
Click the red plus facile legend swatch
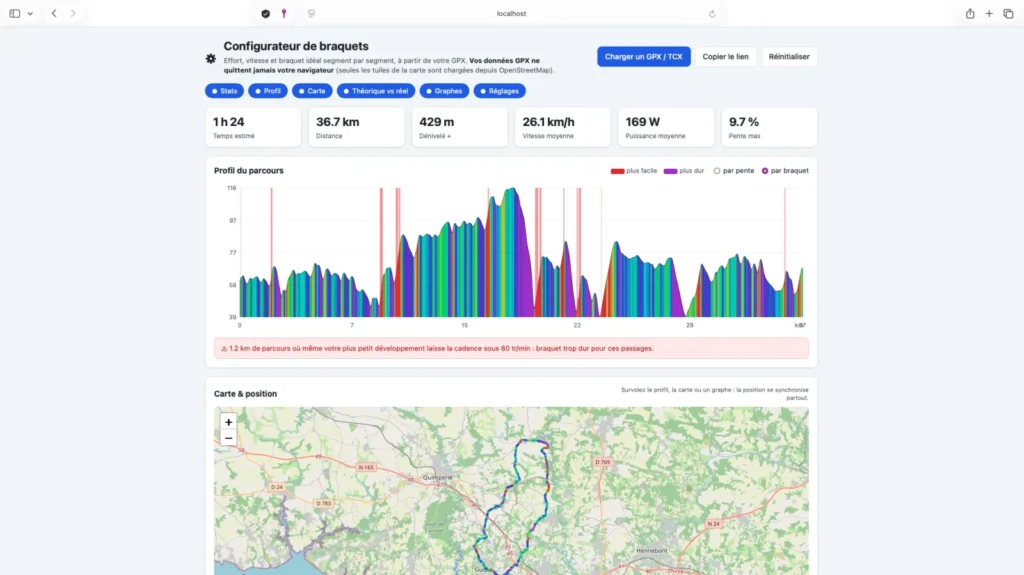617,171
